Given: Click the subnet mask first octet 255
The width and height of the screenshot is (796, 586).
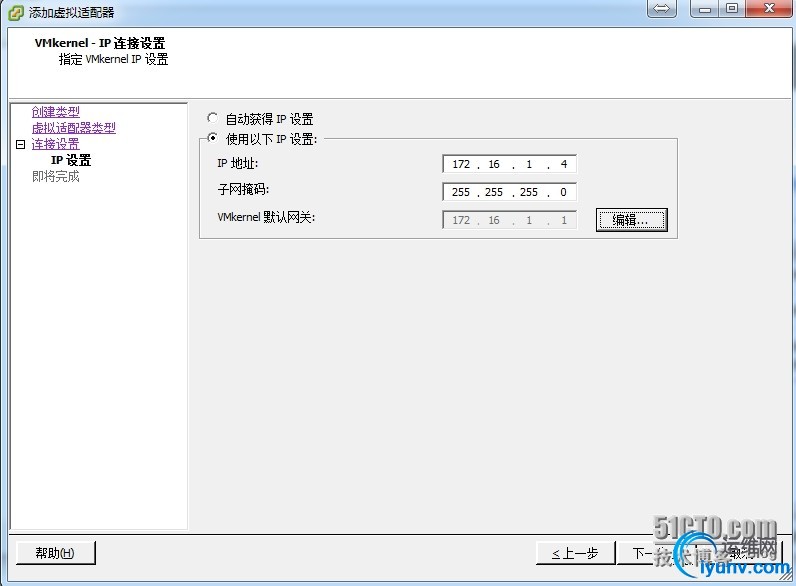Looking at the screenshot, I should [461, 192].
